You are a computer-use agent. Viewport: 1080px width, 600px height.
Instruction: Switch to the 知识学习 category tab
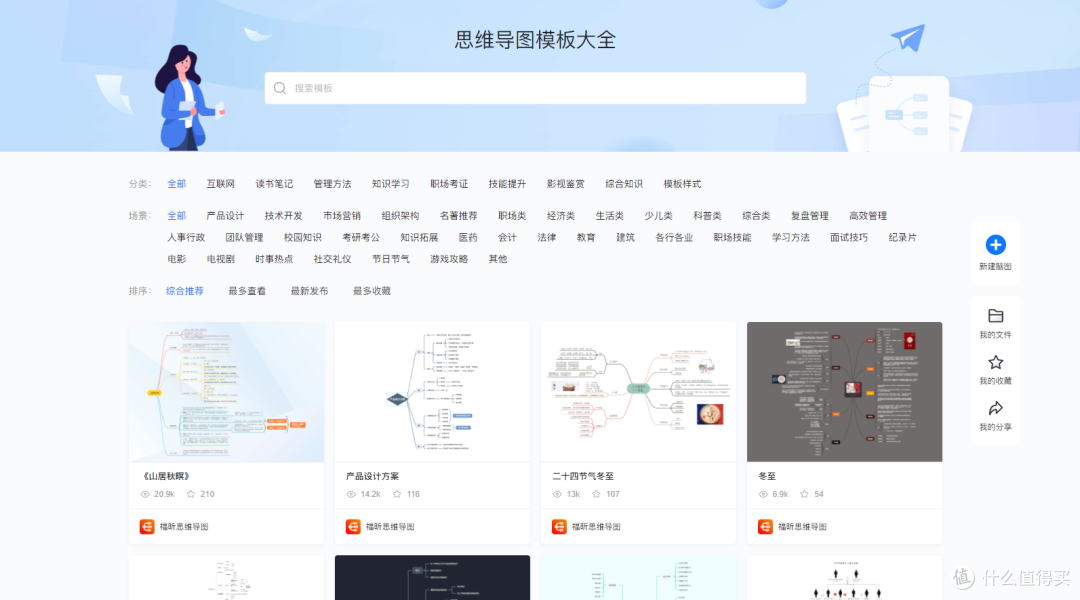click(x=390, y=184)
